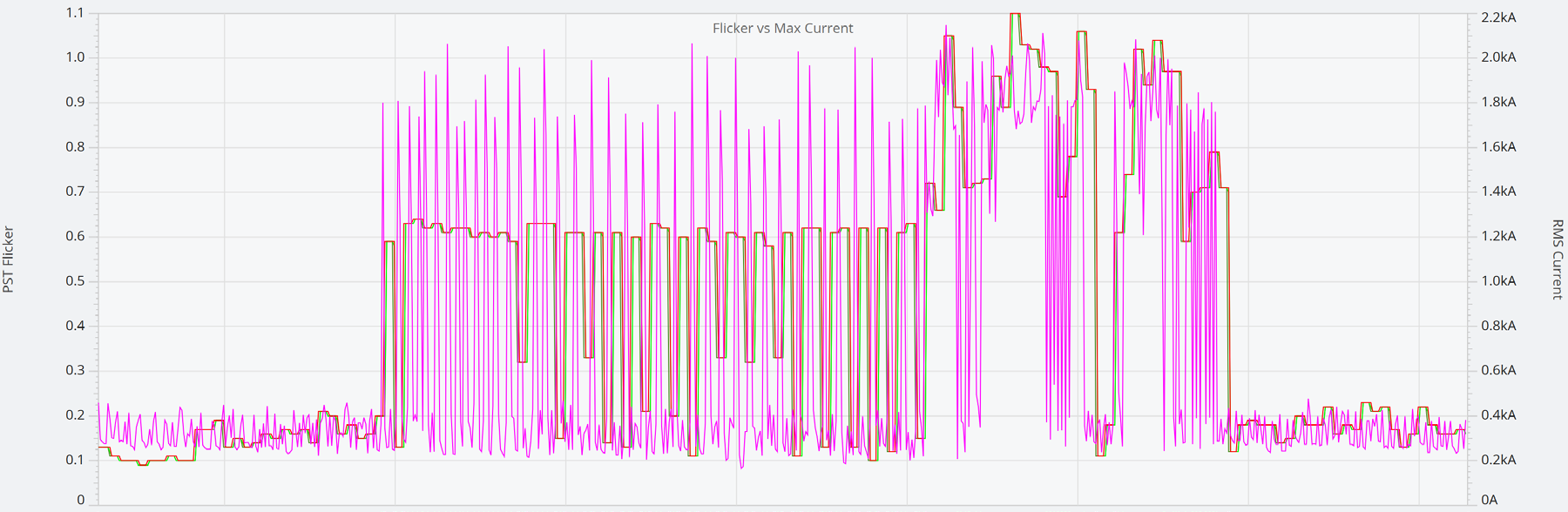Click the left axis tick '0'
The width and height of the screenshot is (1568, 512).
click(x=81, y=500)
